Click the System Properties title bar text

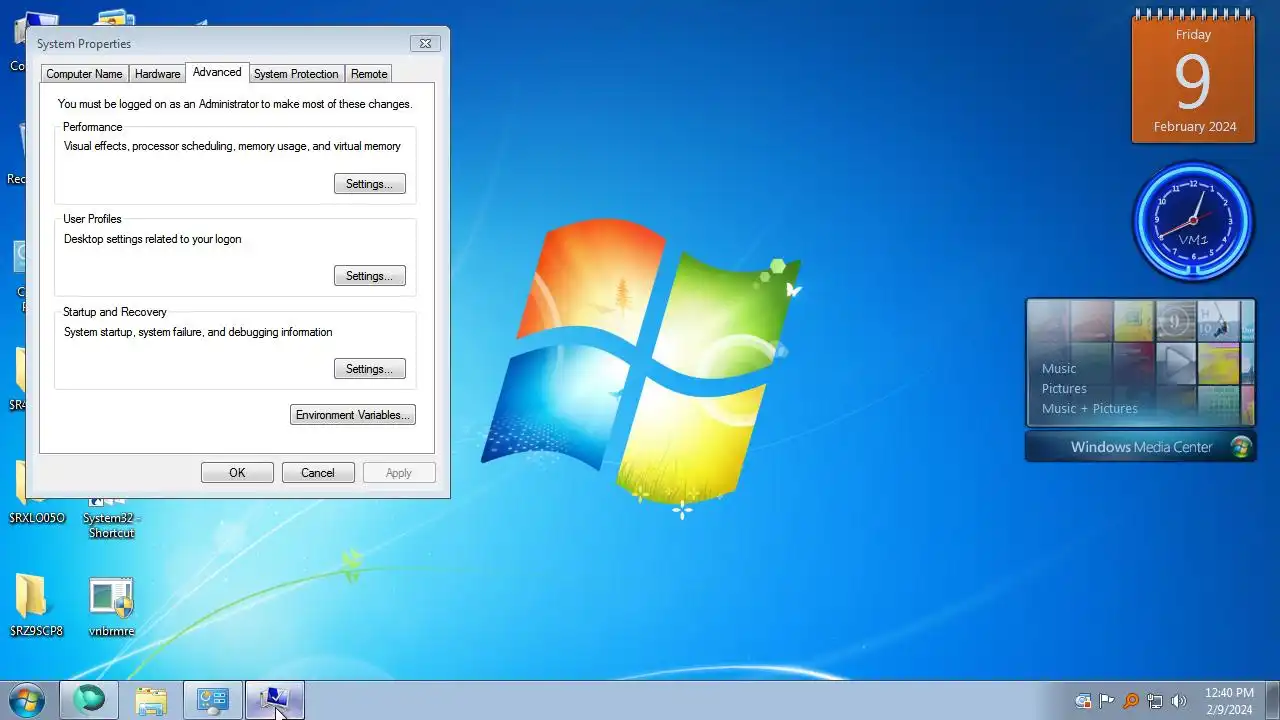click(x=84, y=44)
